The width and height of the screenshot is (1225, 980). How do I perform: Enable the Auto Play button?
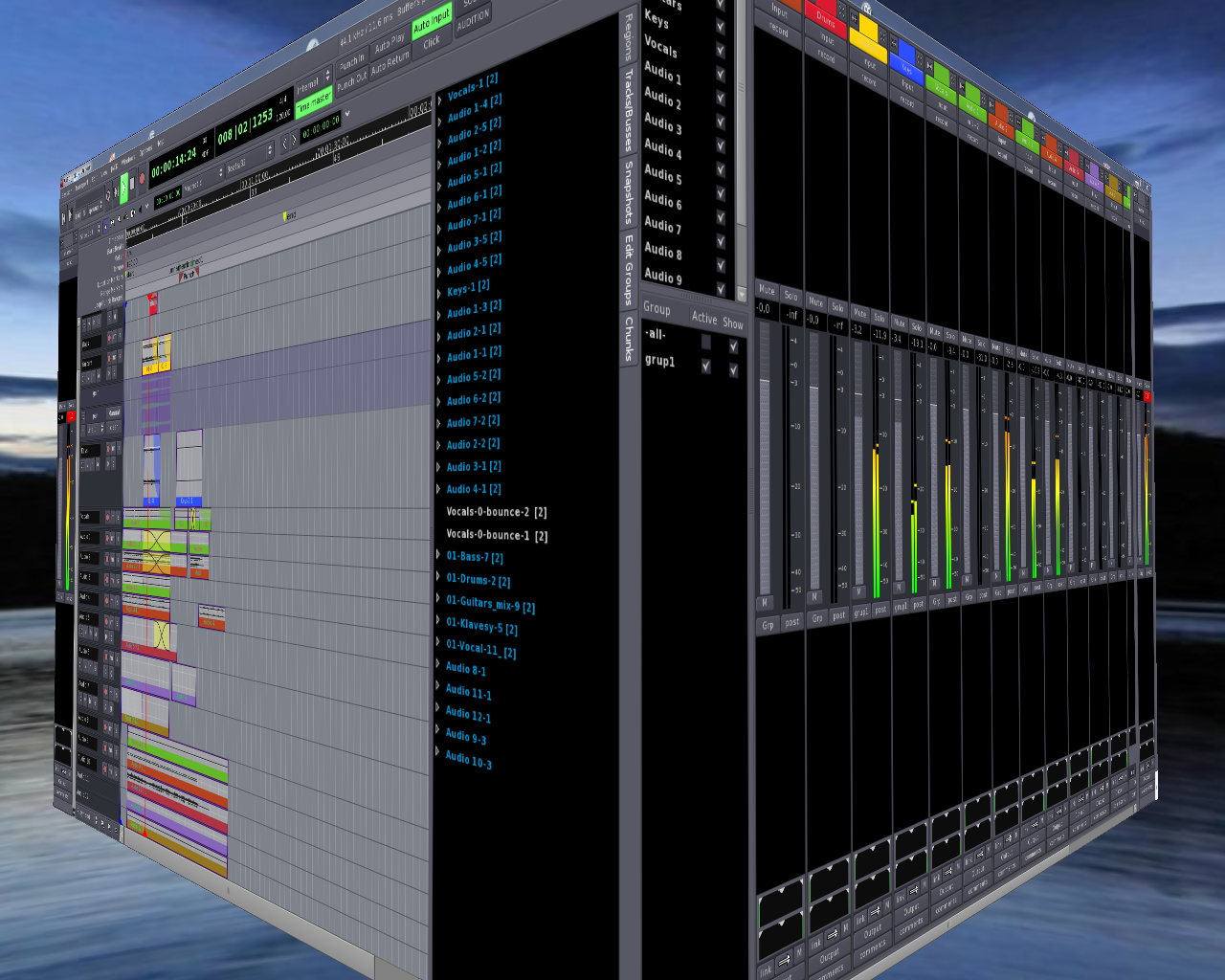pyautogui.click(x=390, y=44)
